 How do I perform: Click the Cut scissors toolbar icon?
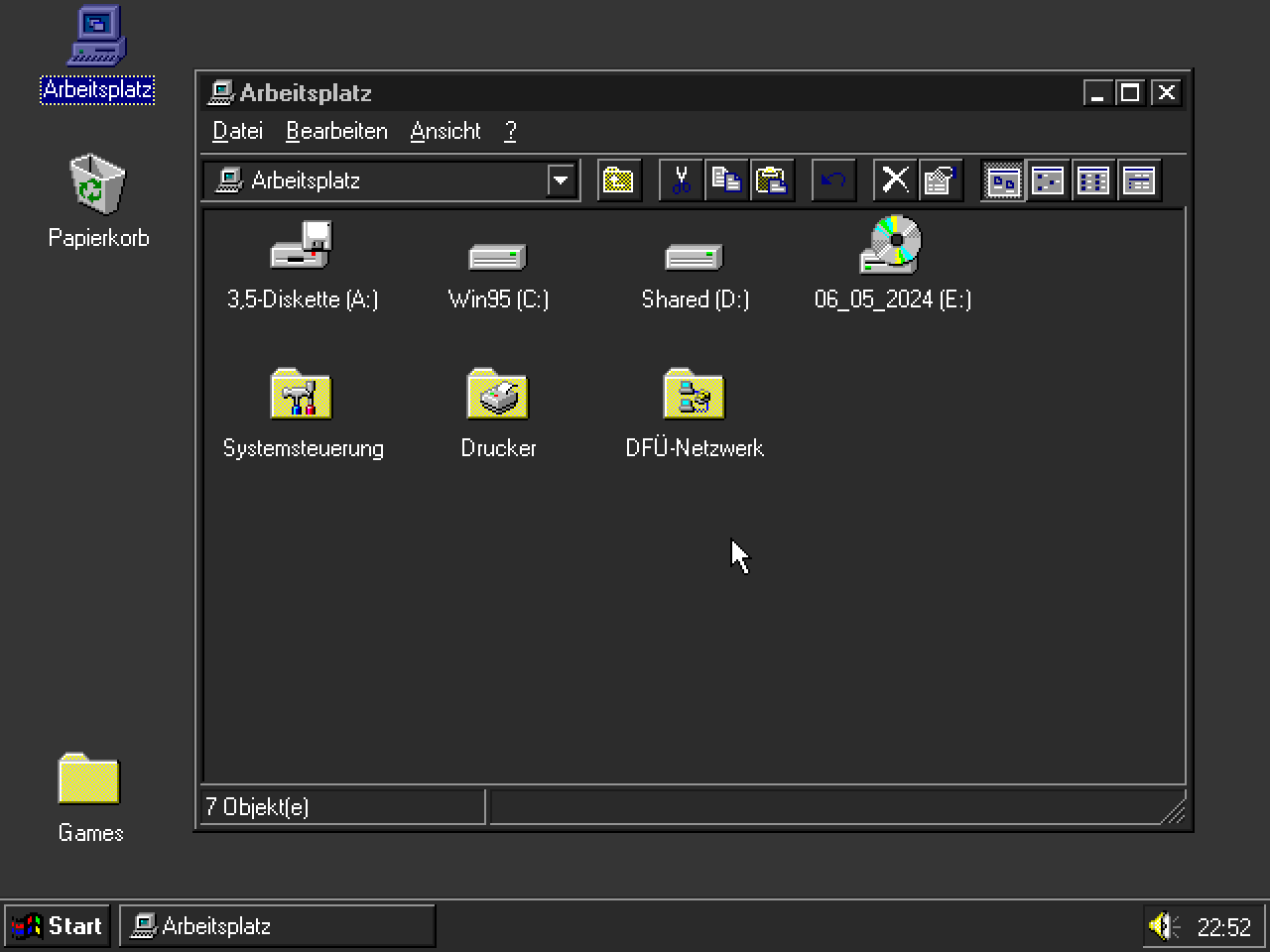coord(682,180)
